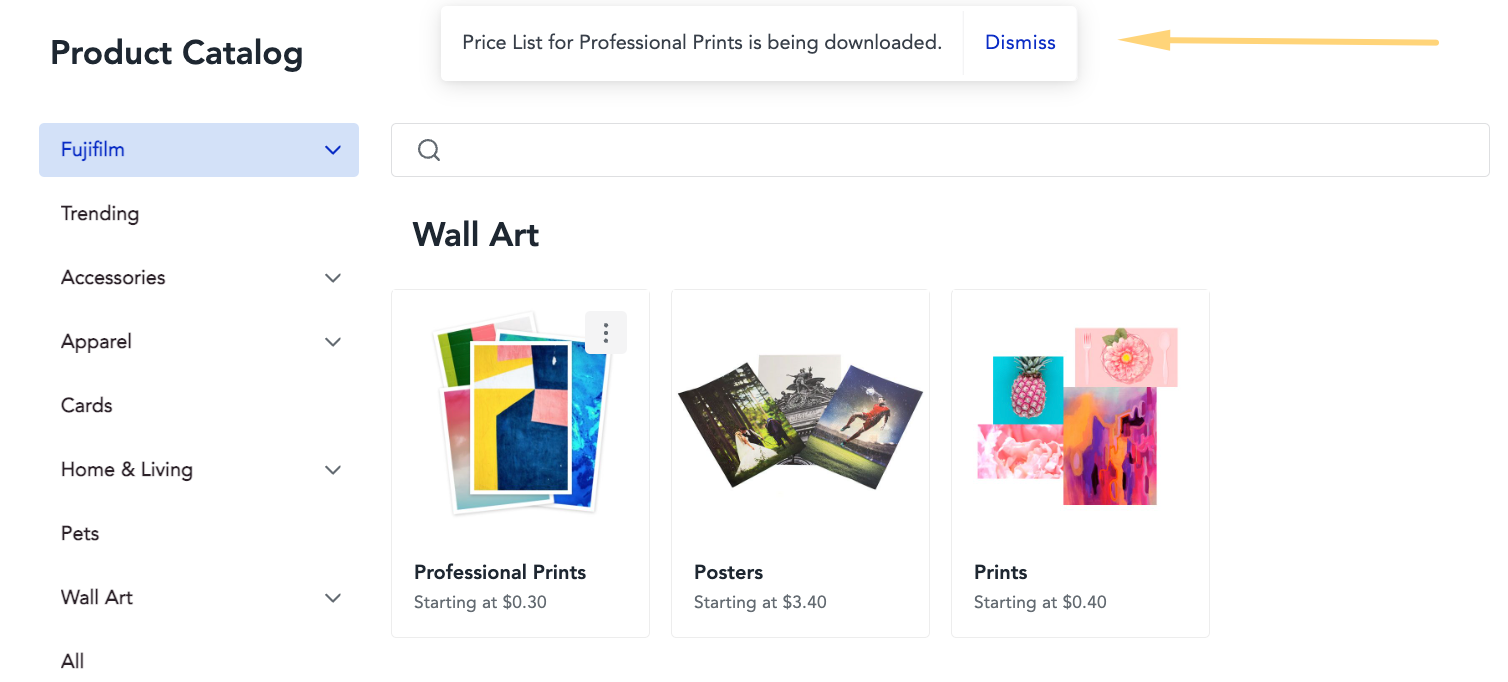Open the Professional Prints three-dot menu
This screenshot has width=1508, height=682.
606,333
